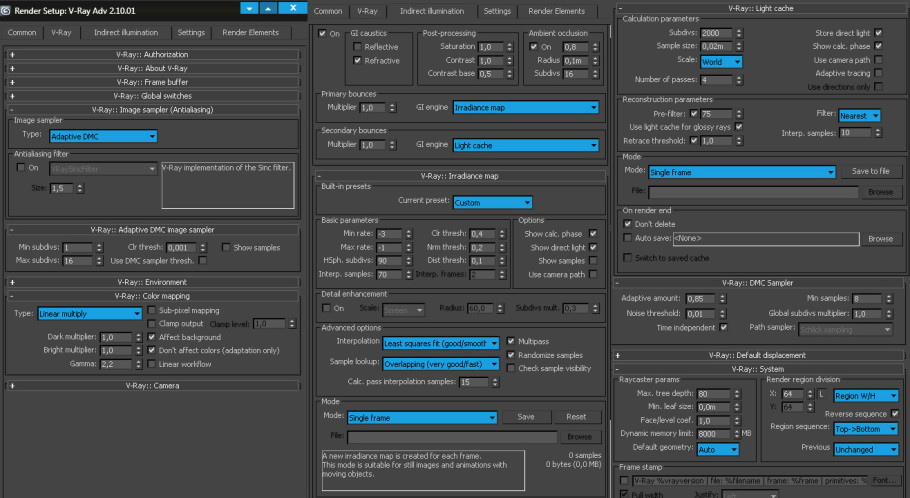This screenshot has height=498, width=910.
Task: Click the Max subdivs spinner arrows
Action: [x=99, y=261]
